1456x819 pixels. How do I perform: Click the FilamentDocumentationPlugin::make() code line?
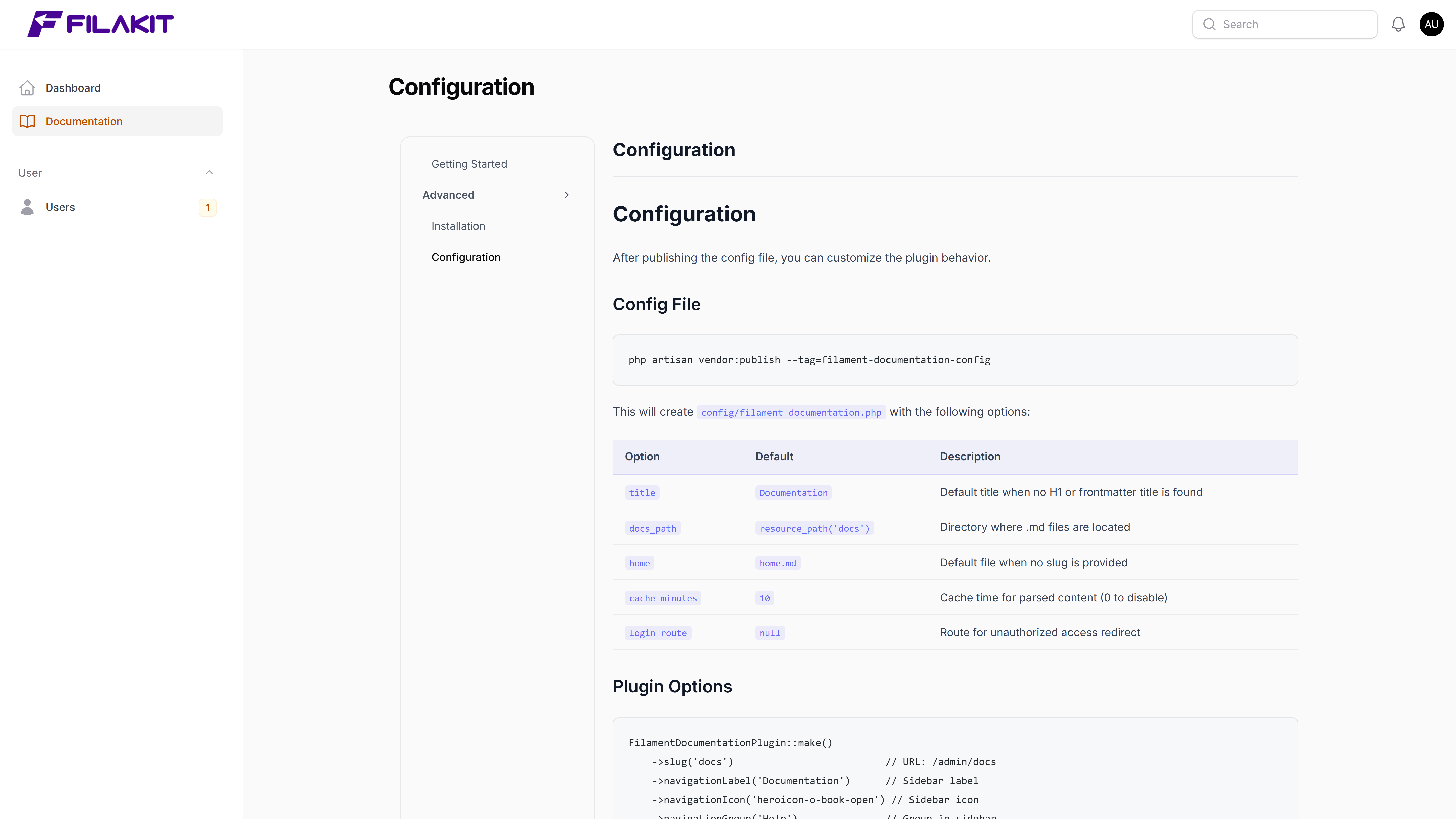pos(730,743)
